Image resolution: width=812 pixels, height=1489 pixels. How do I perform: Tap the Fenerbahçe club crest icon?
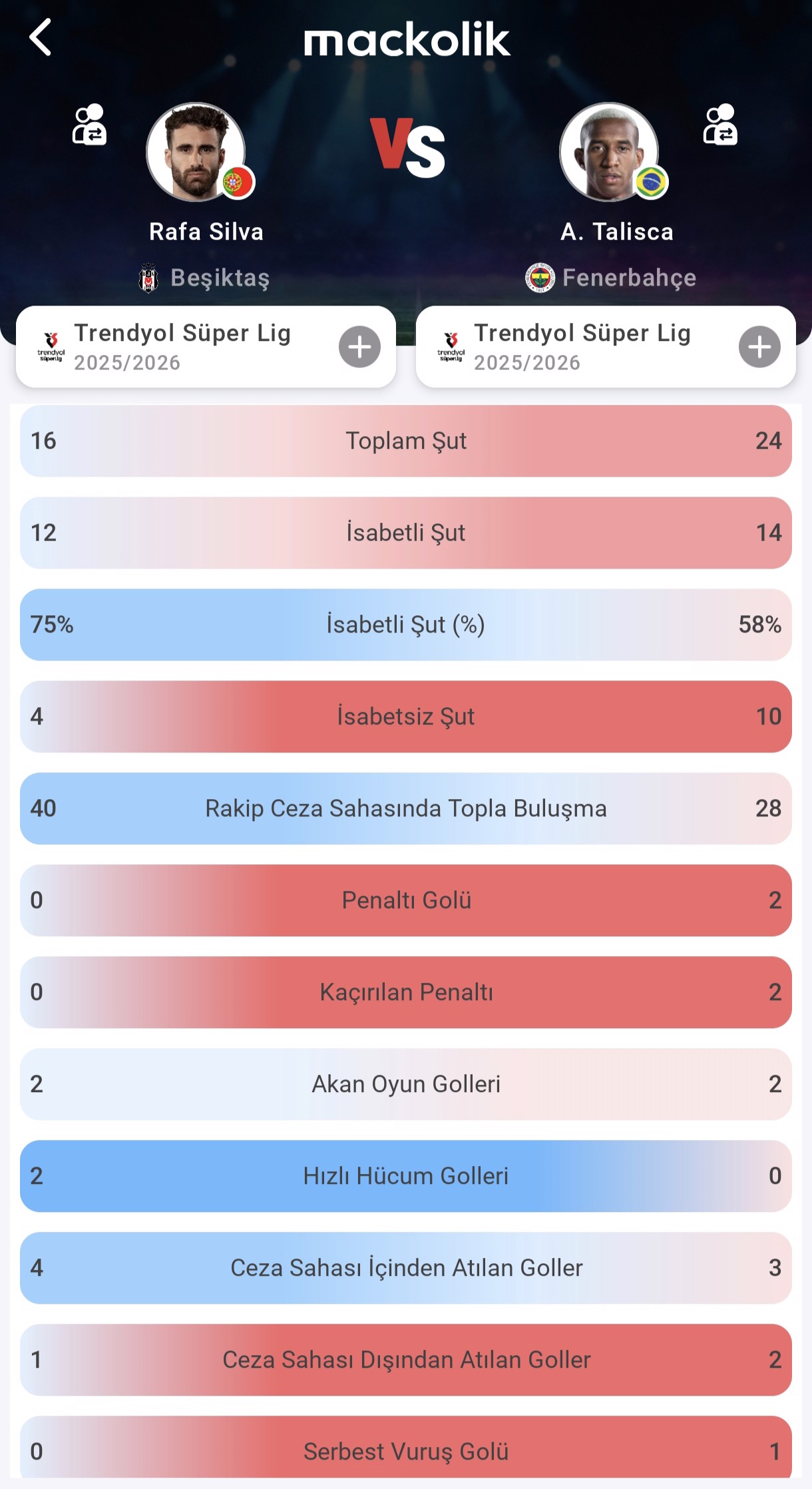click(x=540, y=278)
